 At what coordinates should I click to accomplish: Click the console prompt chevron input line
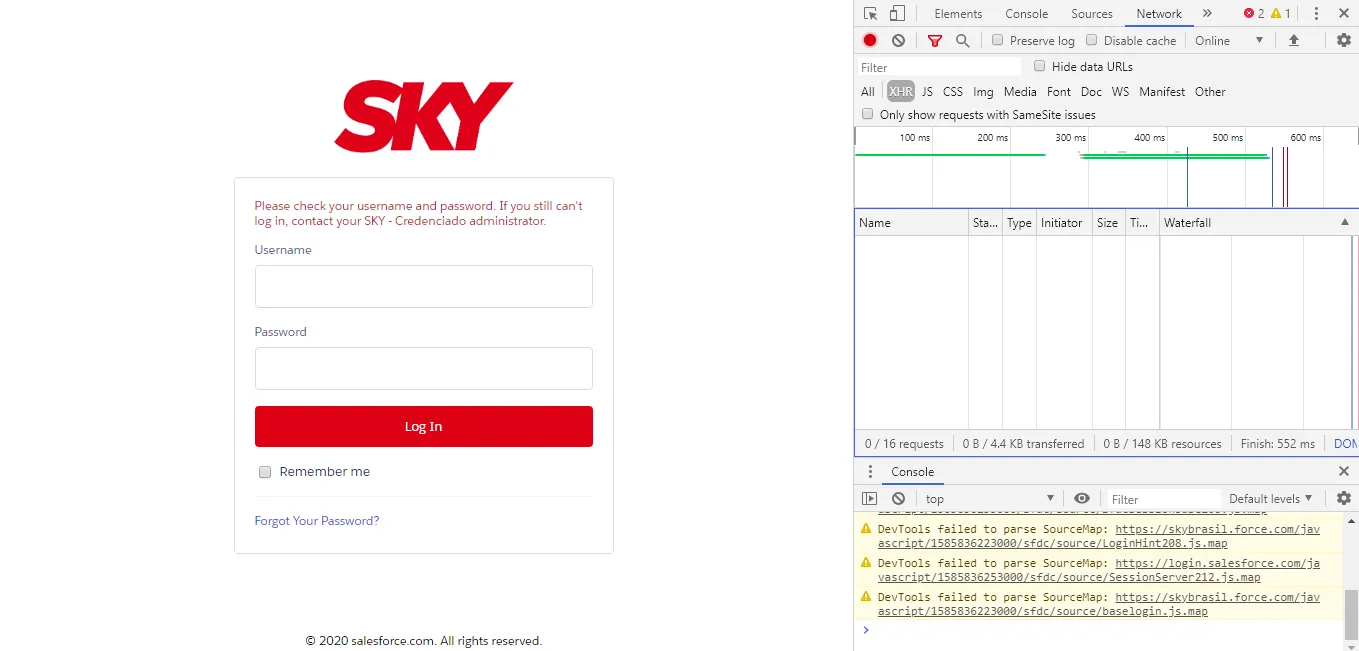click(x=1100, y=630)
